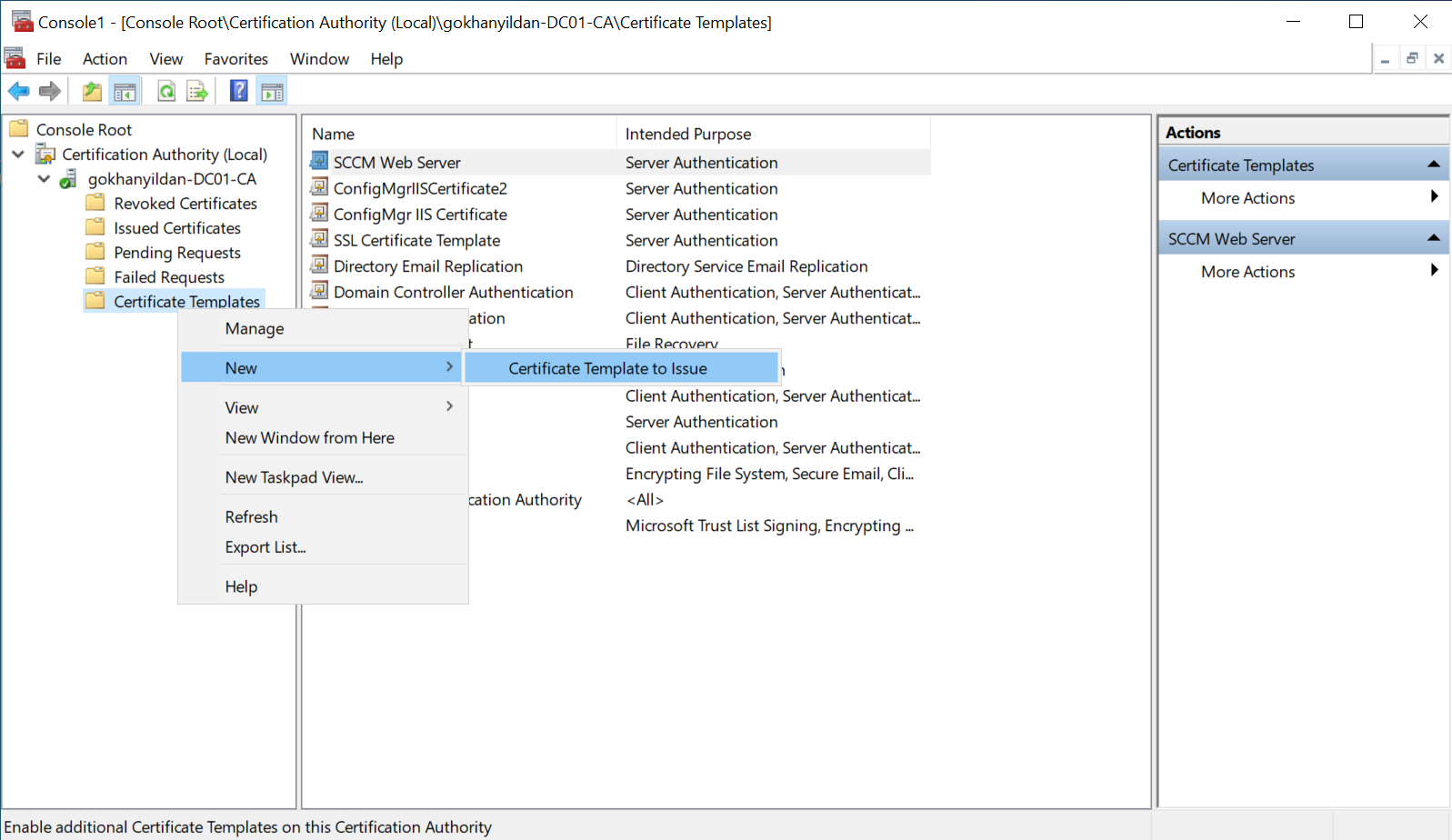This screenshot has width=1452, height=840.
Task: Collapse the Certification Authority (Local) node
Action: pos(18,155)
